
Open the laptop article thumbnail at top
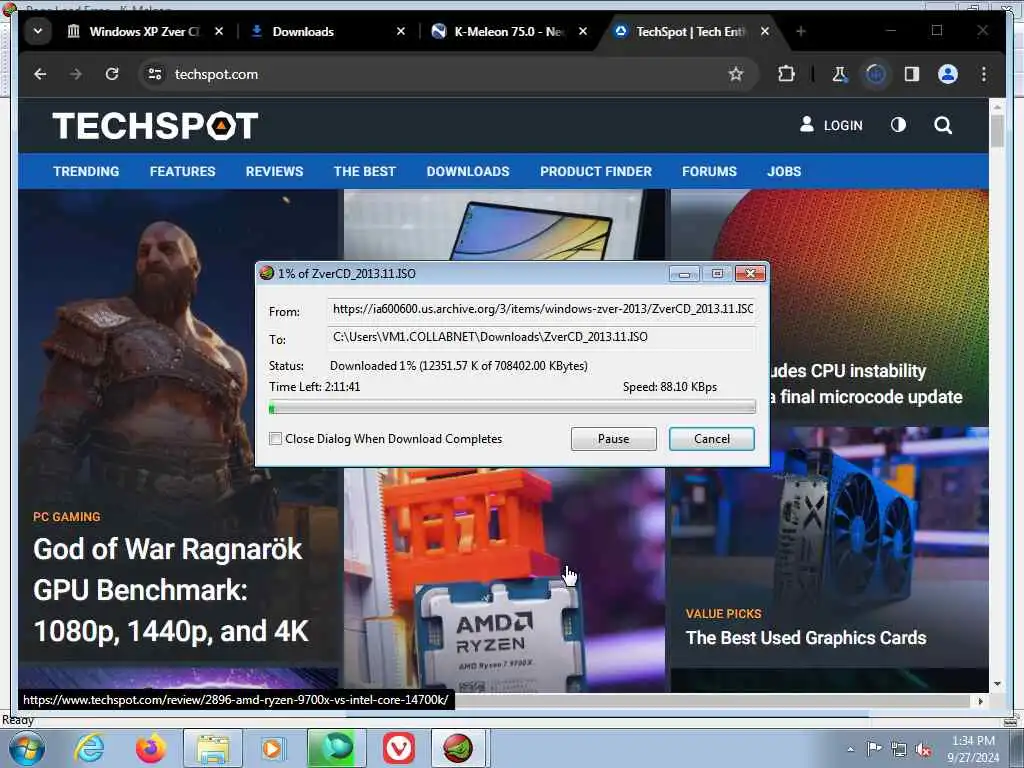click(504, 225)
